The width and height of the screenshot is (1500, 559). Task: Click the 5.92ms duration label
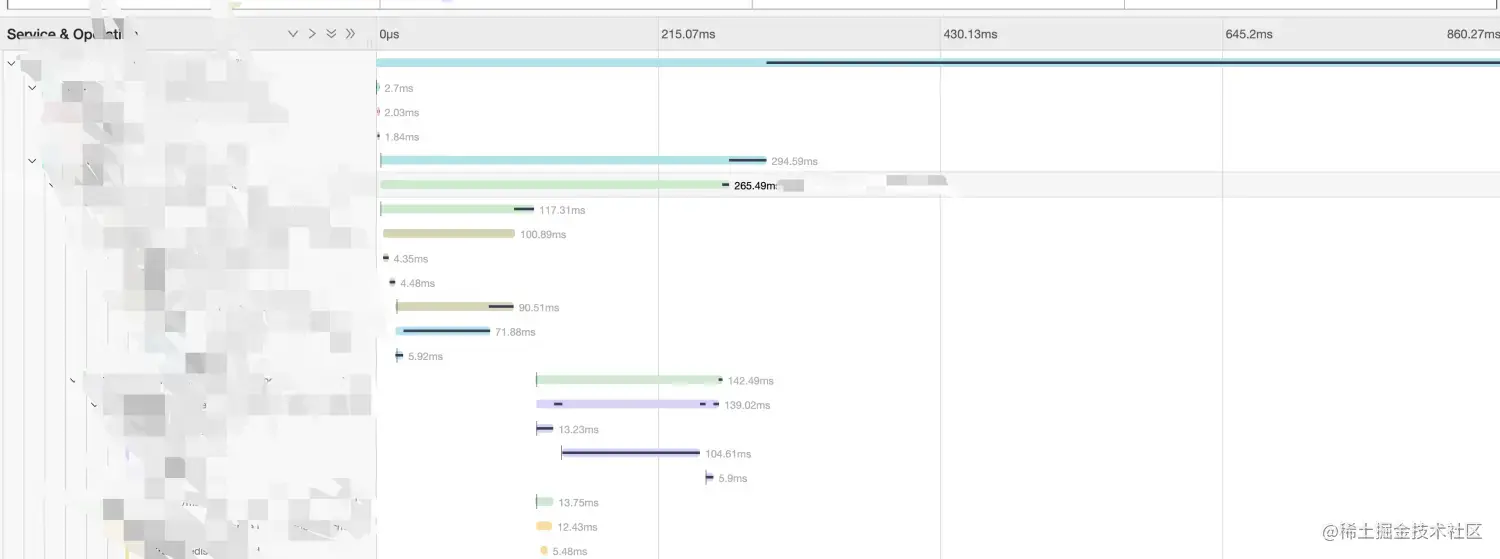(425, 357)
